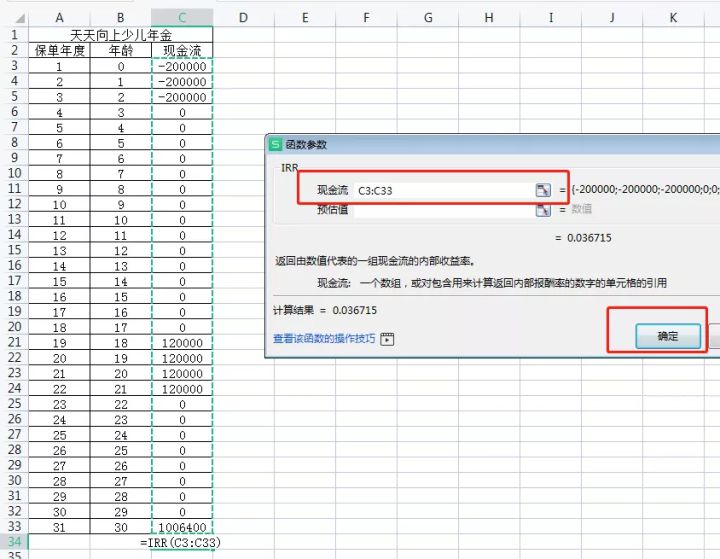720x559 pixels.
Task: Click the 确定 button in the dialog
Action: click(668, 336)
